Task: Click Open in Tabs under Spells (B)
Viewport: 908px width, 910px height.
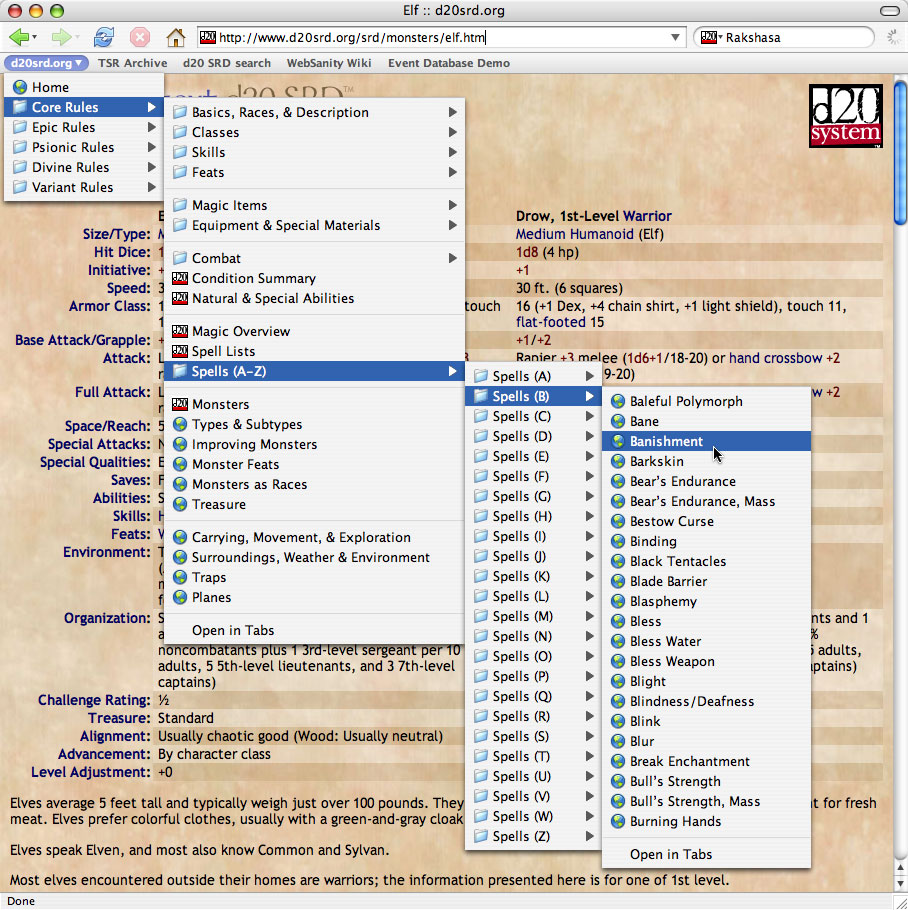Action: (x=706, y=855)
